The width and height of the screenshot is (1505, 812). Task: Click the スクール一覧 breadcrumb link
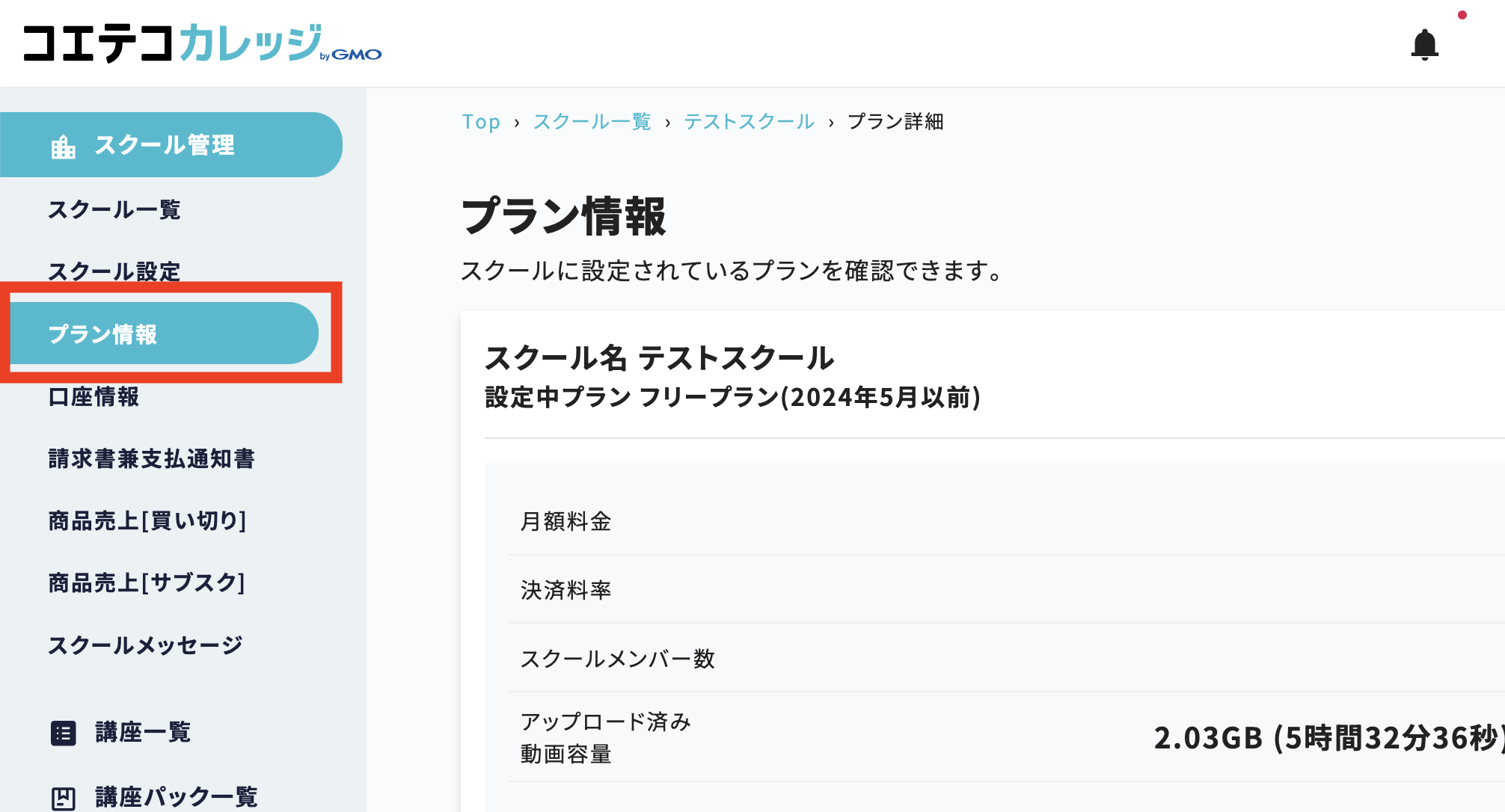592,121
